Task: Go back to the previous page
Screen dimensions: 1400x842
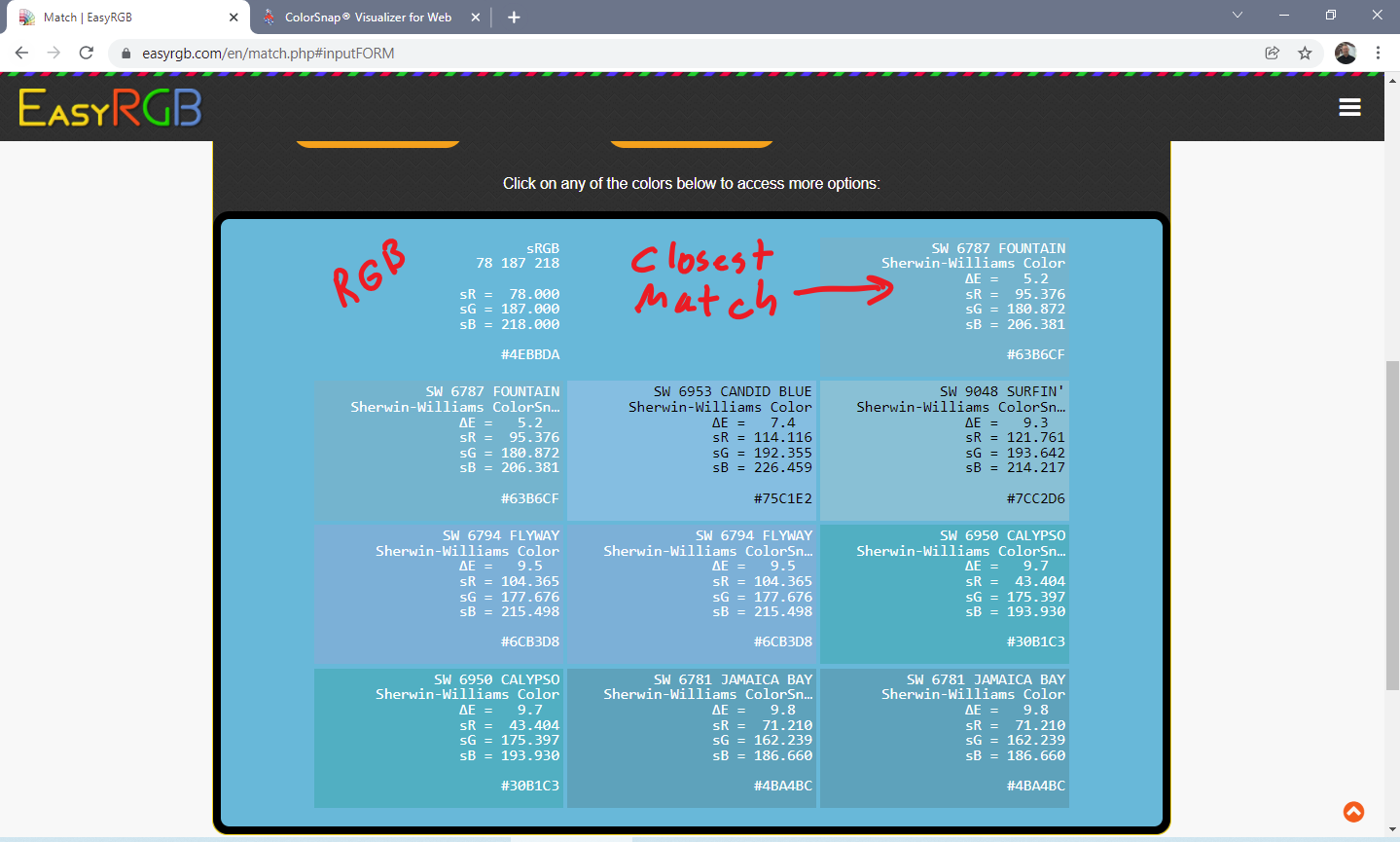Action: click(22, 53)
